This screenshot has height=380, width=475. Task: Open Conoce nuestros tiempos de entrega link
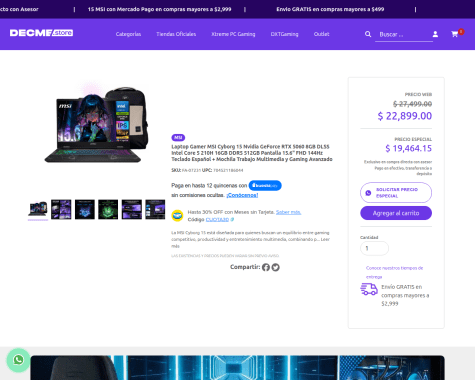[x=394, y=272]
